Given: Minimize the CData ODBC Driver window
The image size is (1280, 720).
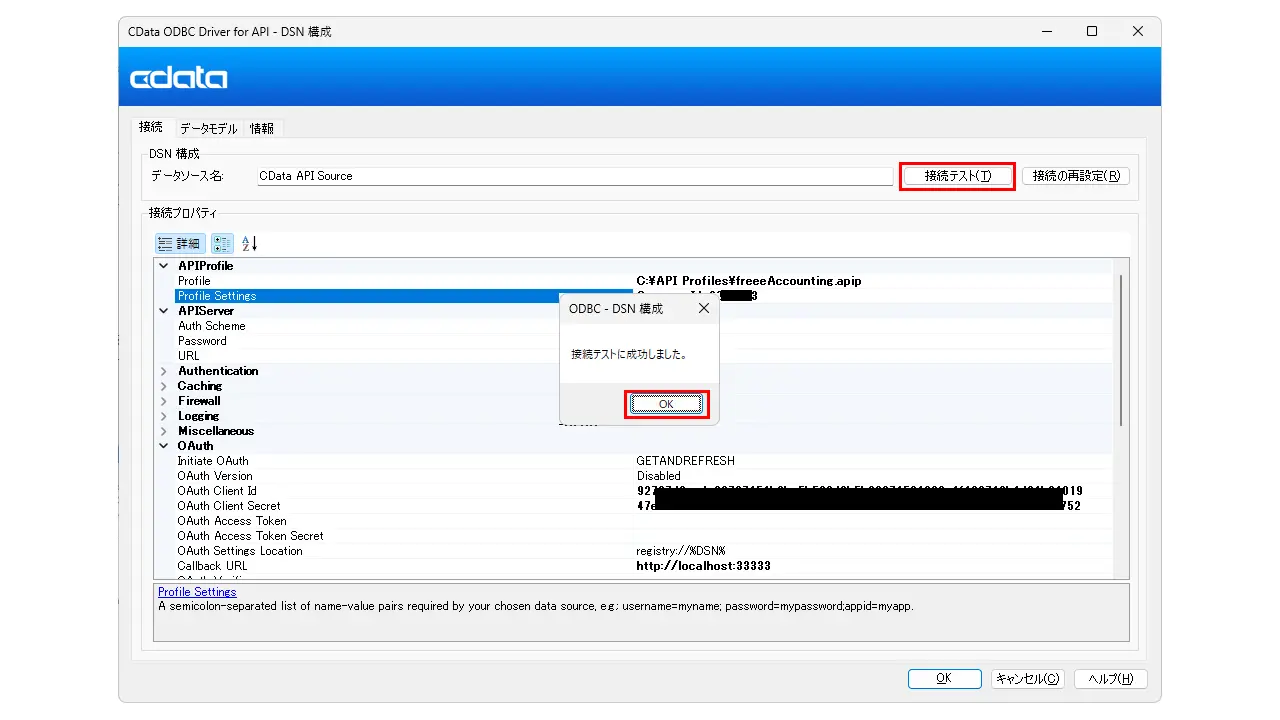Looking at the screenshot, I should [1046, 32].
